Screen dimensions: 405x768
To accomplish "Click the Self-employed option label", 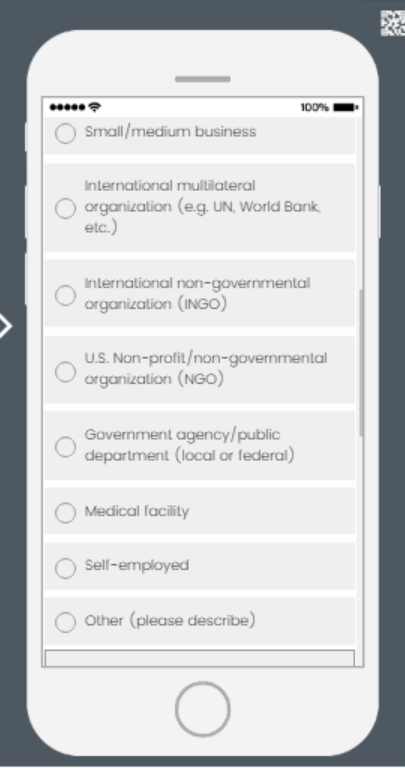I will tap(137, 565).
